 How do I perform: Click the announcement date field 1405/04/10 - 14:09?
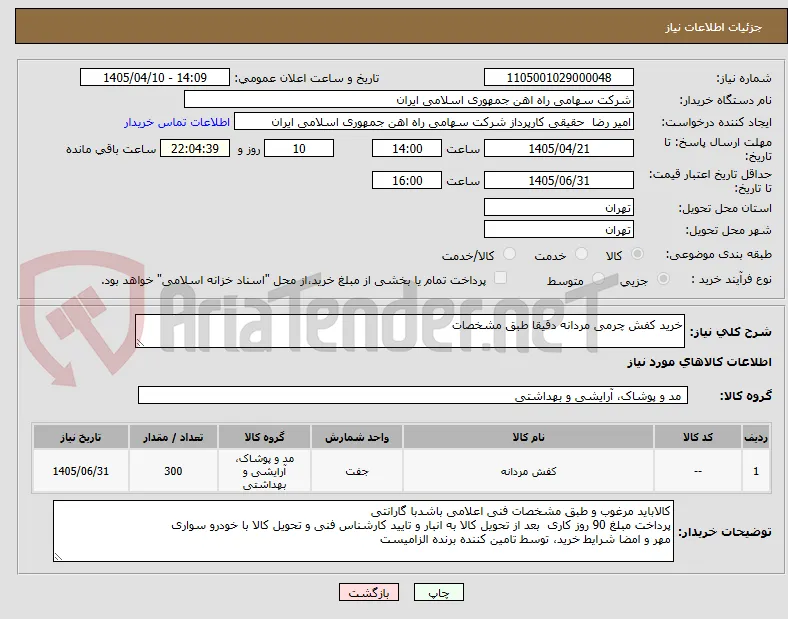pos(155,78)
